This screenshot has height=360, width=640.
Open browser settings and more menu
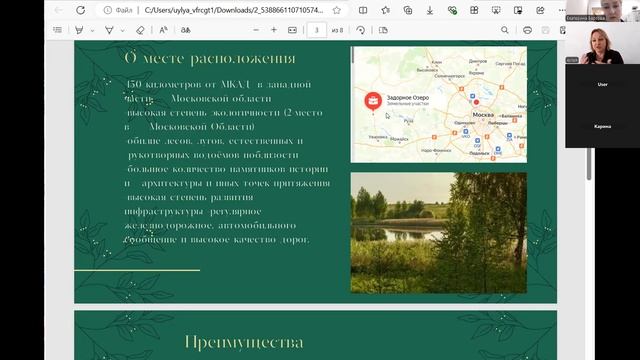click(562, 10)
